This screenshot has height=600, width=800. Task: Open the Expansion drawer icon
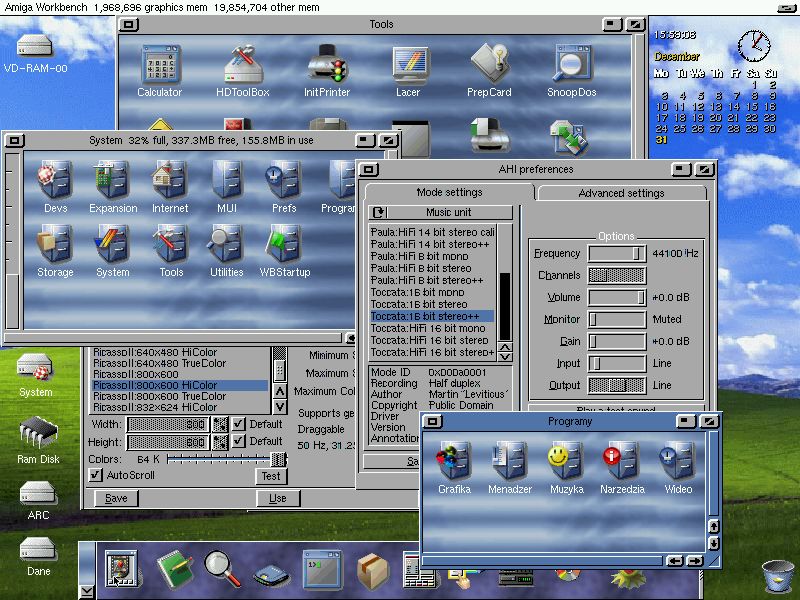[x=112, y=180]
